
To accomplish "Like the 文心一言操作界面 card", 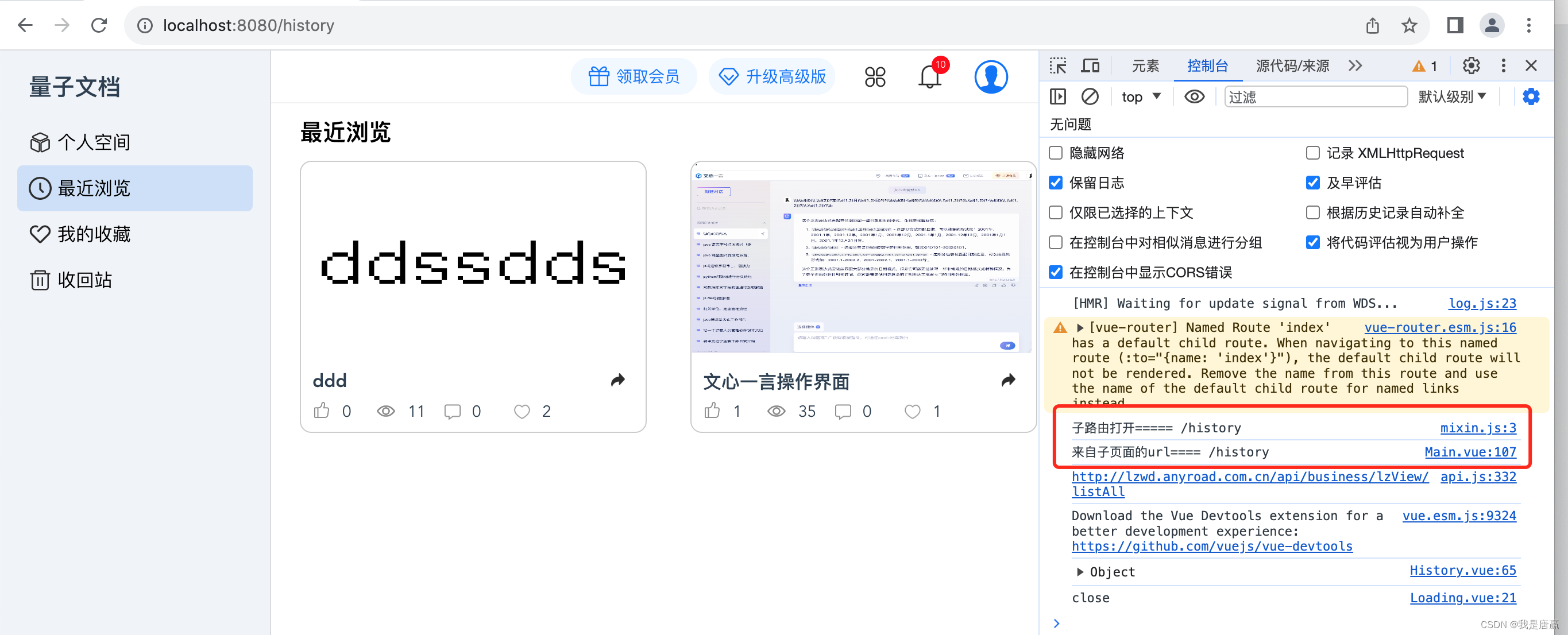I will [712, 411].
